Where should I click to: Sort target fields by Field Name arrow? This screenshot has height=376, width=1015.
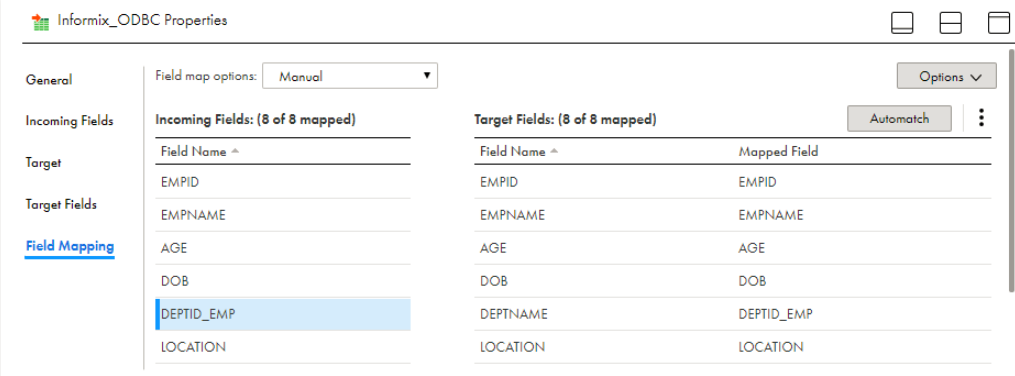(554, 151)
